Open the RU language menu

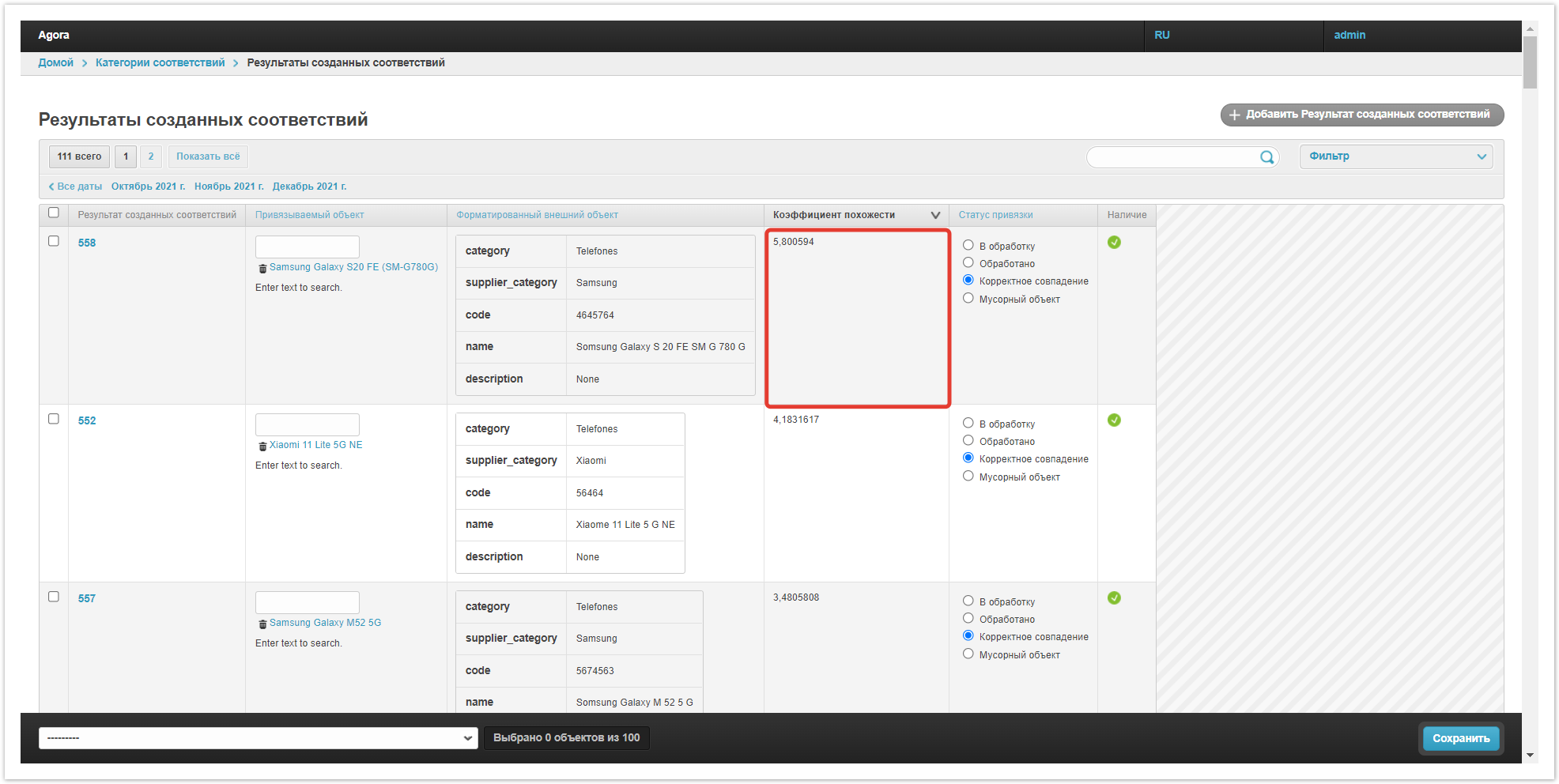click(x=1162, y=36)
